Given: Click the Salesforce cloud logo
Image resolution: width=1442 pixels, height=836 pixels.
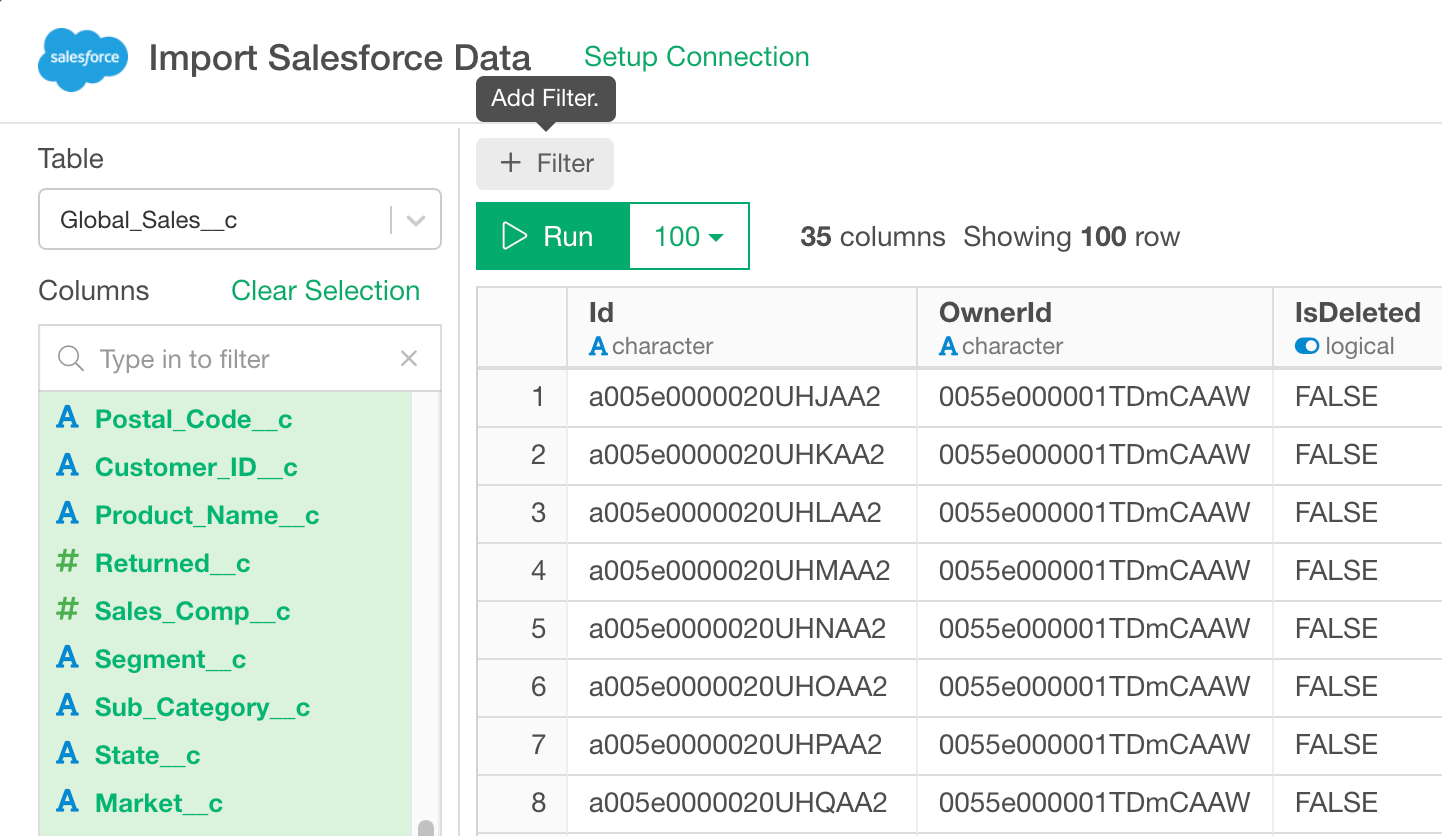Looking at the screenshot, I should click(x=84, y=58).
